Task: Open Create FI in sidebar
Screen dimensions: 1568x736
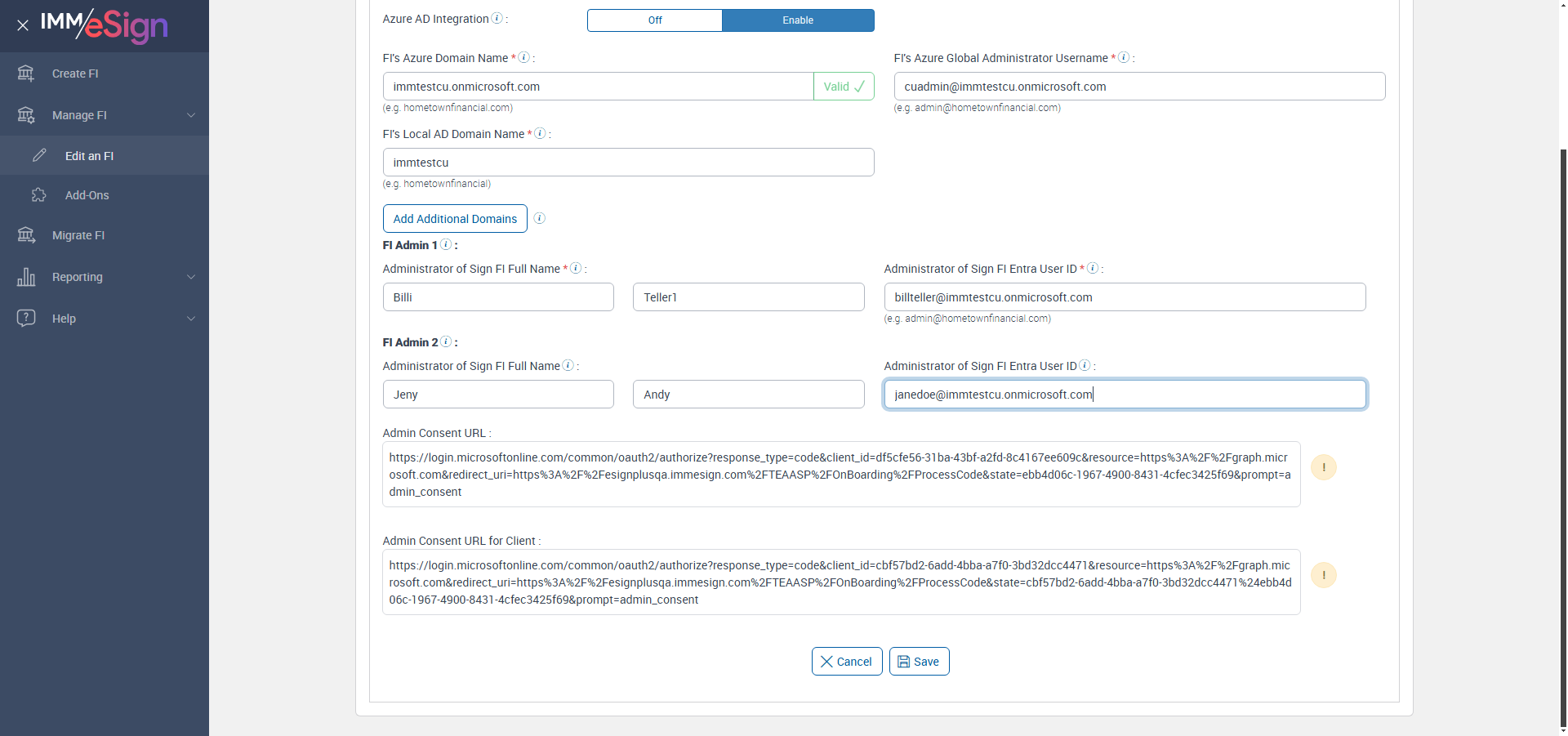Action: coord(75,74)
